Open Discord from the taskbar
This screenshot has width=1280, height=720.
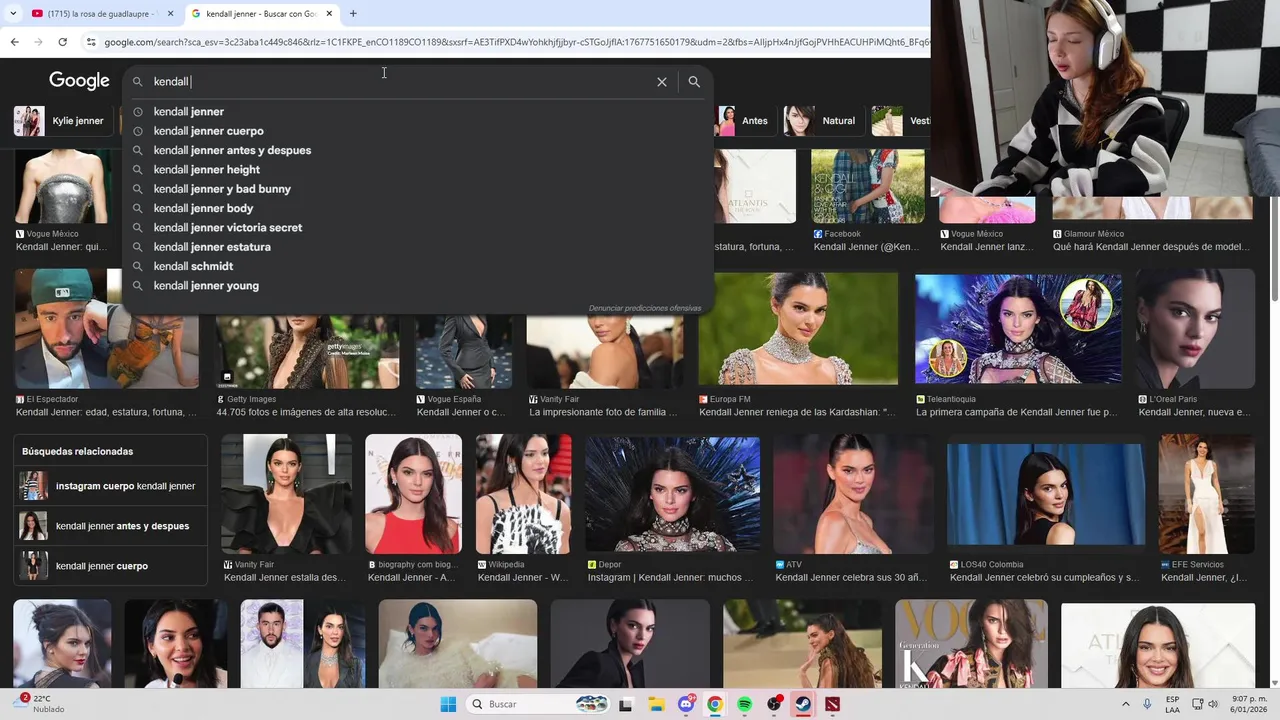[686, 704]
